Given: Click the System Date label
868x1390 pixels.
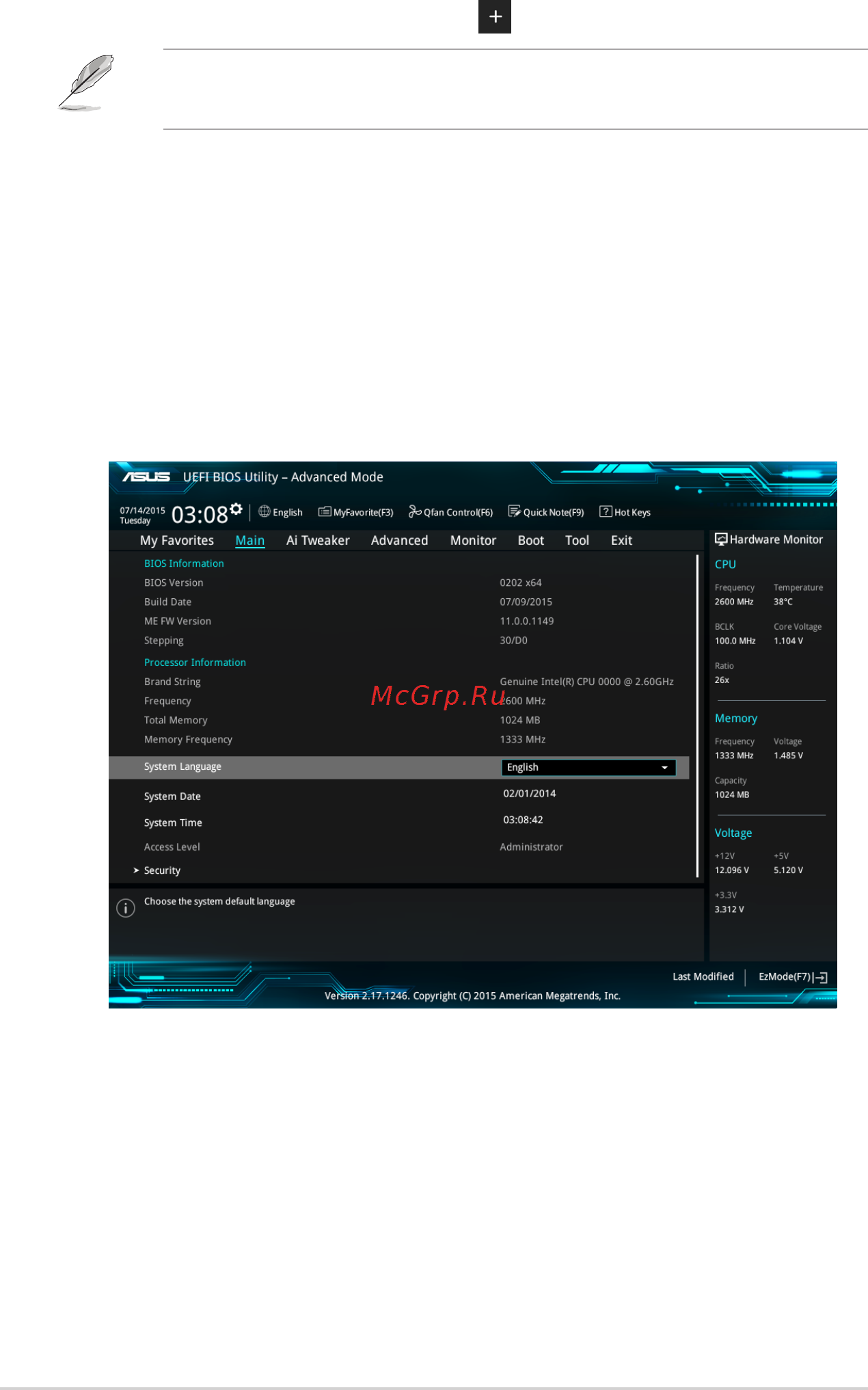Looking at the screenshot, I should pos(172,797).
